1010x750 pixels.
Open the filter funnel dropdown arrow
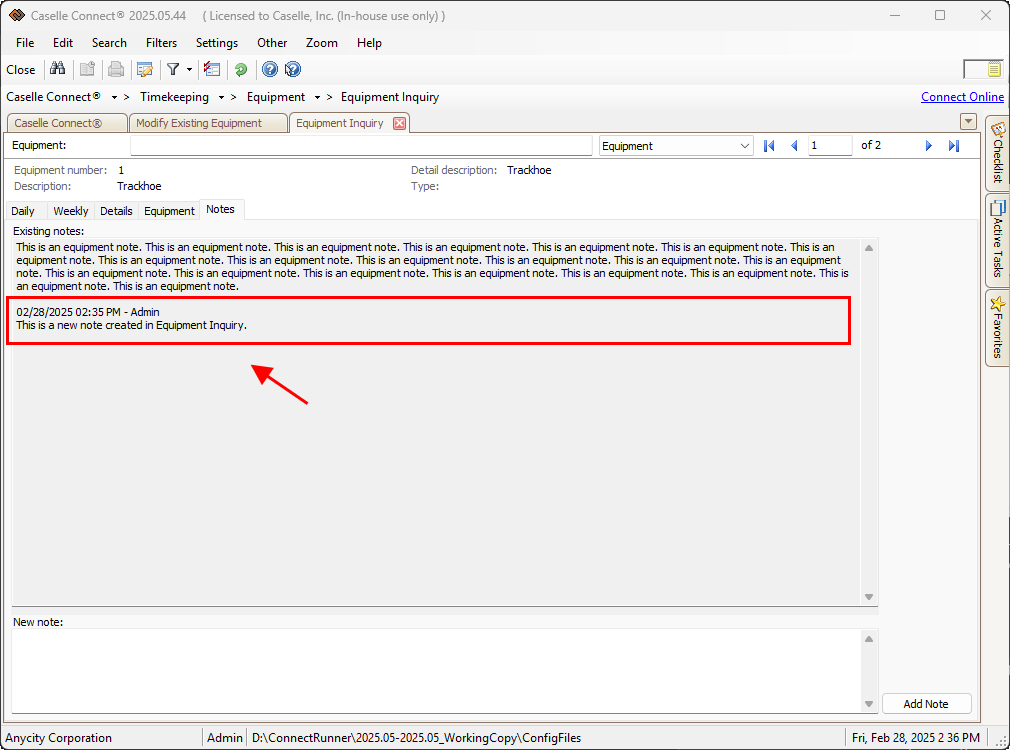tap(189, 70)
